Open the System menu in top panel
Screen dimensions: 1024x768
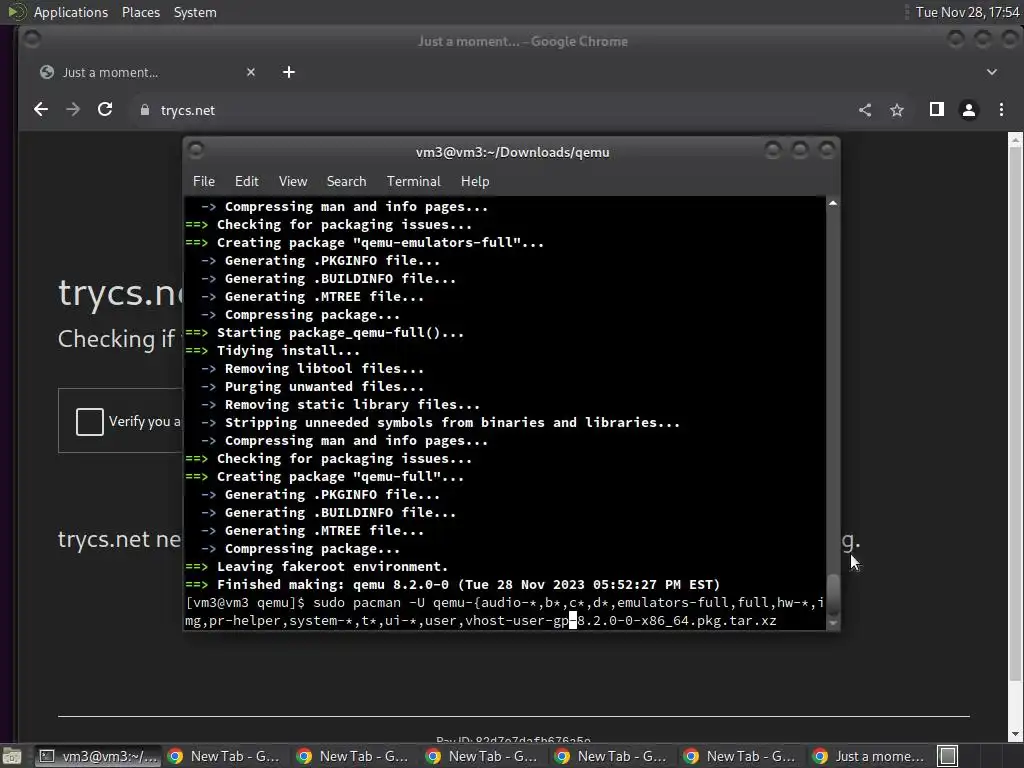point(195,12)
